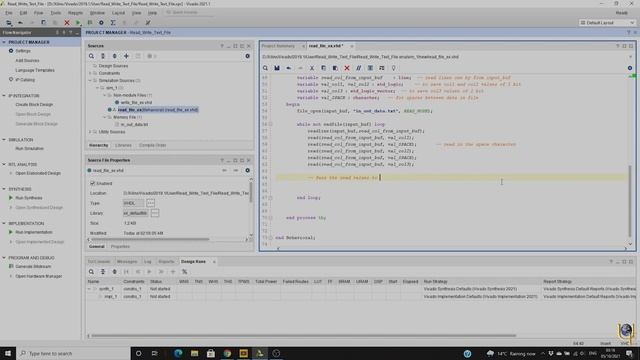Collapse PROGRAM AND DEBUG section
The image size is (640, 360).
(x=4, y=258)
